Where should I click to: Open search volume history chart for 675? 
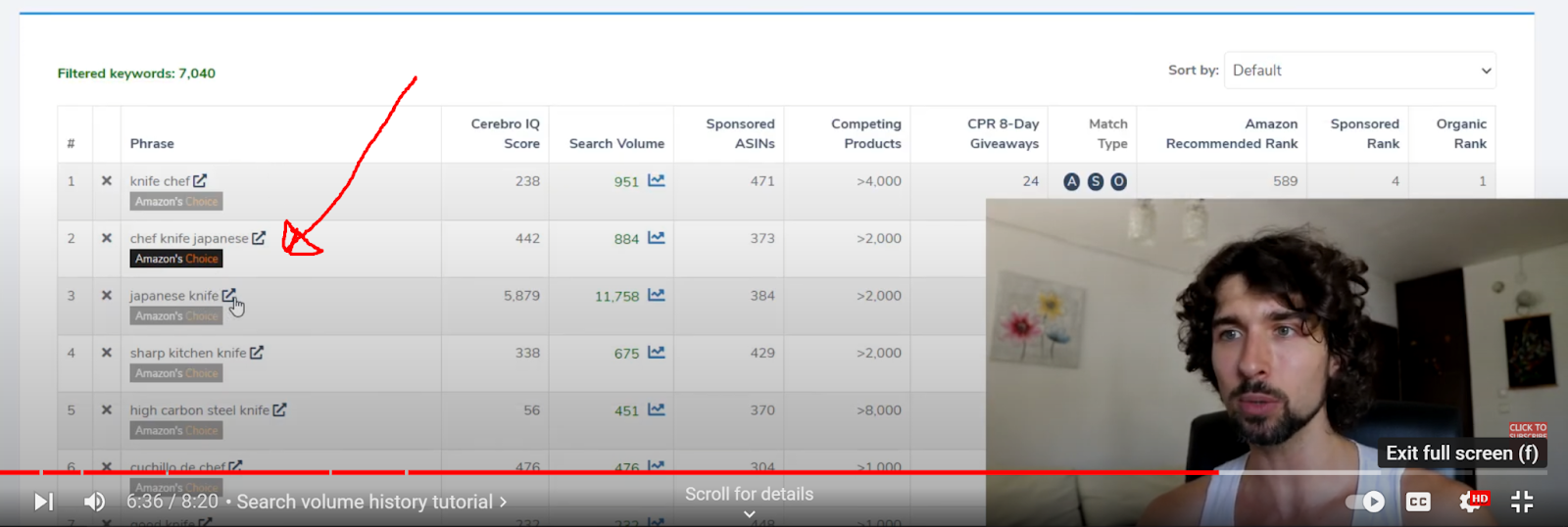656,353
